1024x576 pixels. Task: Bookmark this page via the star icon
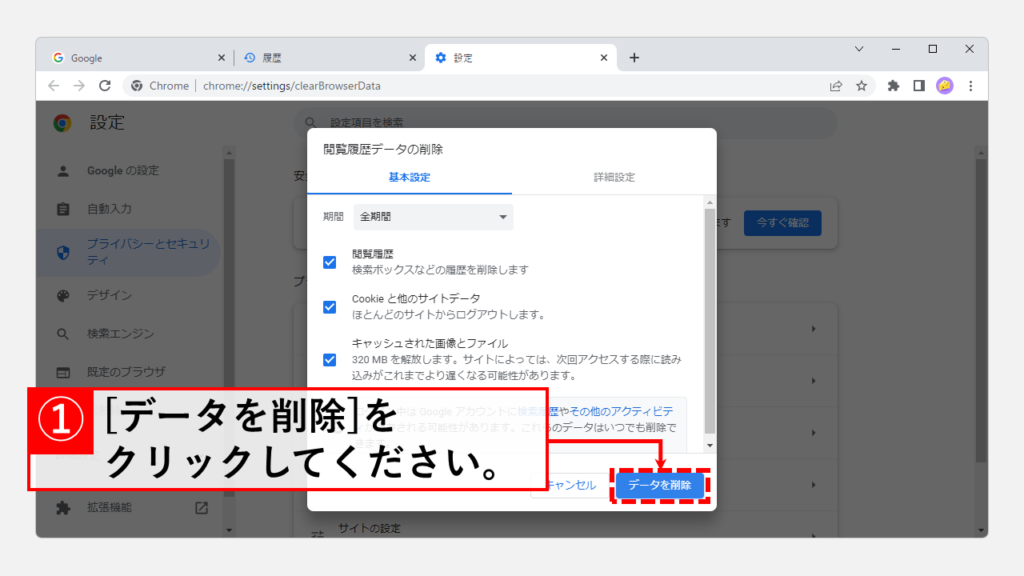tap(862, 87)
